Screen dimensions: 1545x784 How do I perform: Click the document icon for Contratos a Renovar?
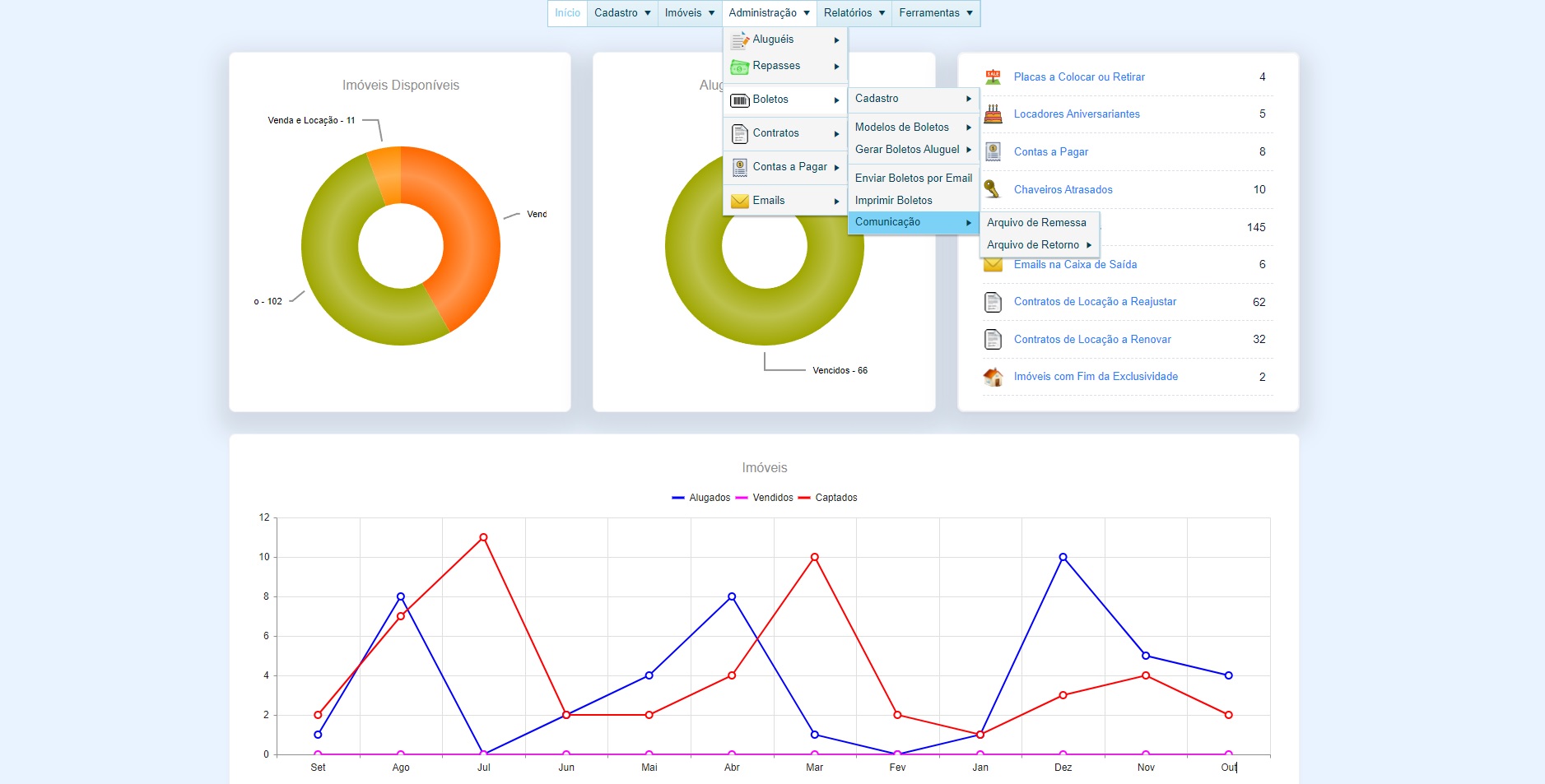(x=994, y=339)
